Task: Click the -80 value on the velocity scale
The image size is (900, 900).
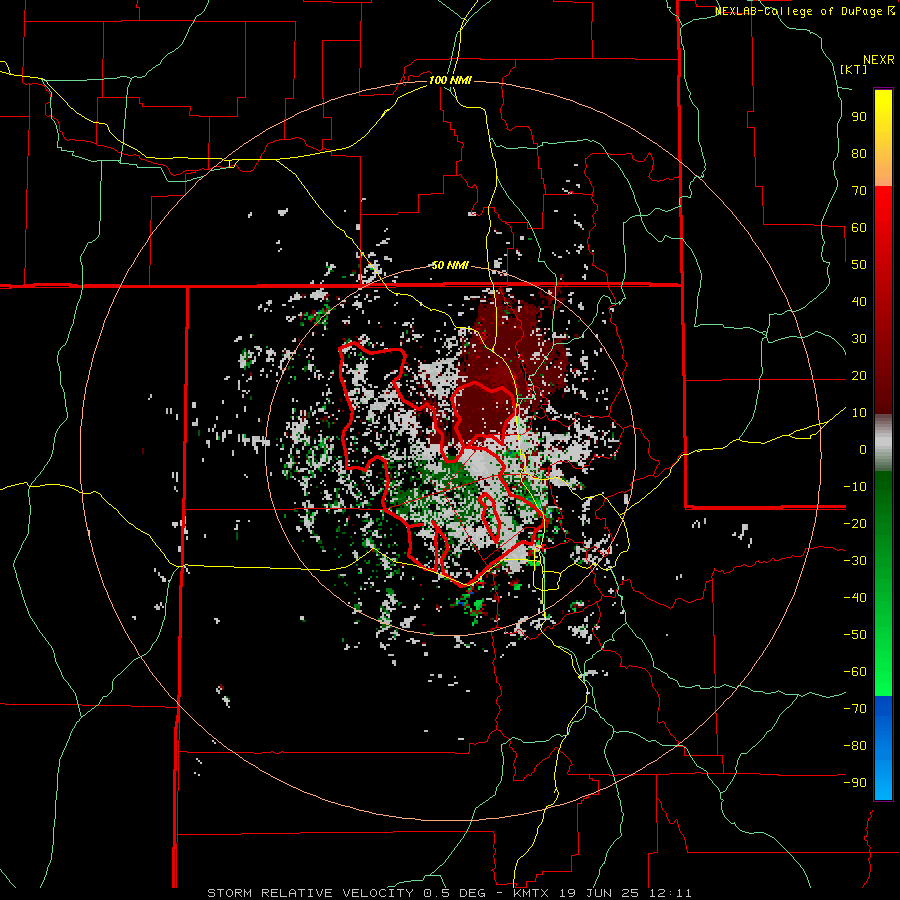Action: [855, 746]
